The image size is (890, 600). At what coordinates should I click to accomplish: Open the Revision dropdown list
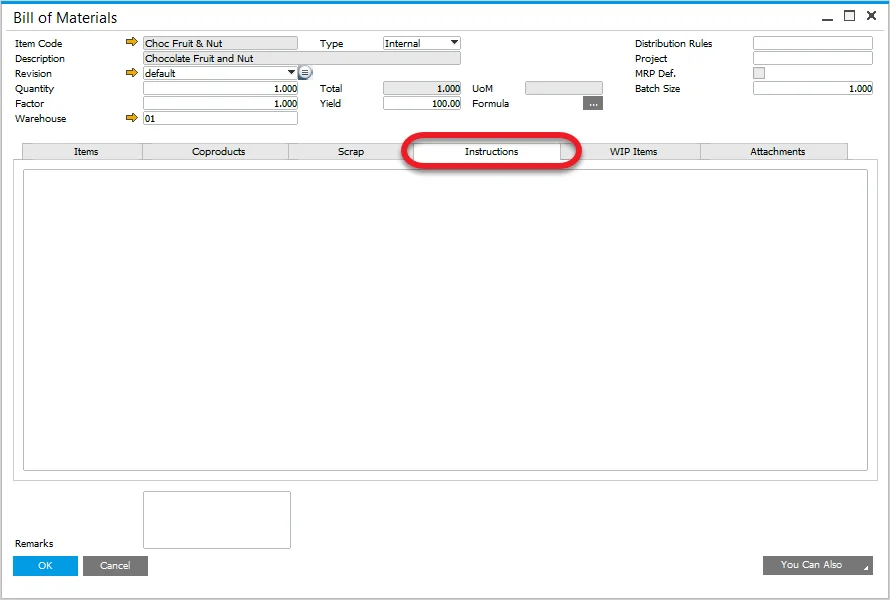pyautogui.click(x=292, y=73)
